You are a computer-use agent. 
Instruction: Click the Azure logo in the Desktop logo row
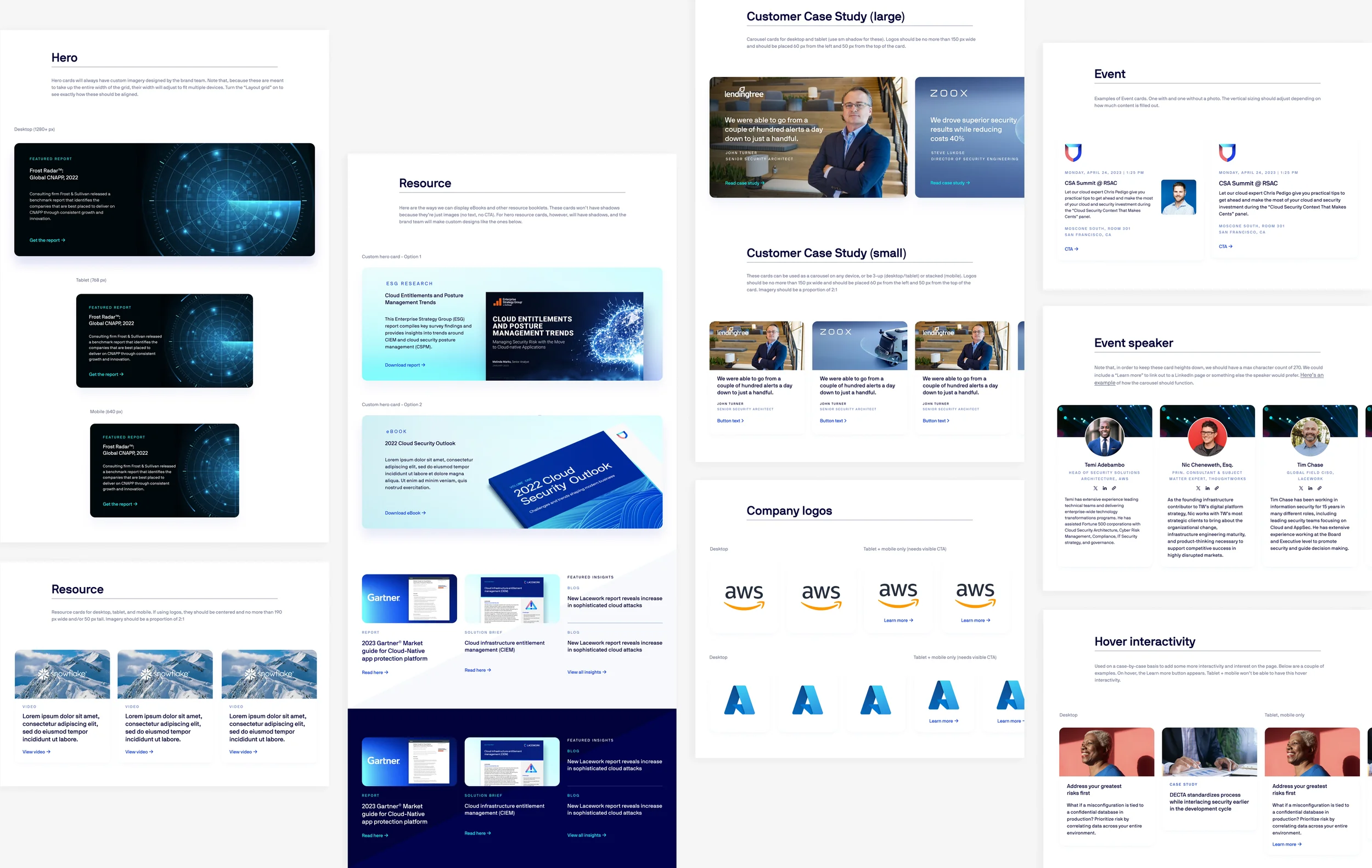(x=739, y=700)
